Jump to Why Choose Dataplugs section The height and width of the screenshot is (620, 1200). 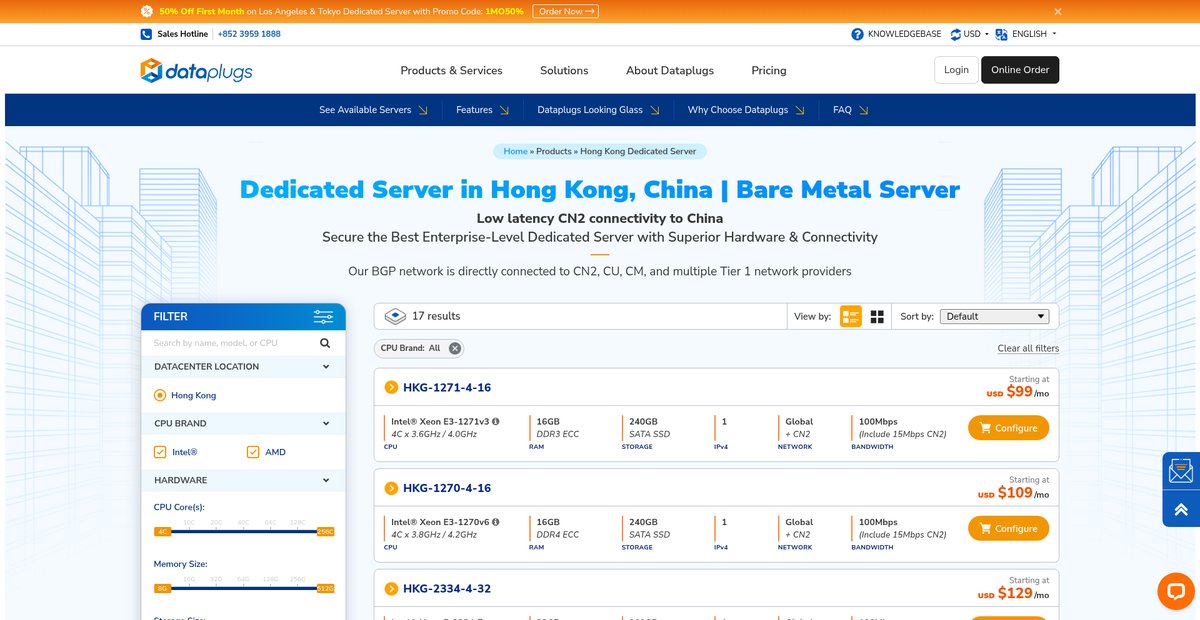[746, 110]
